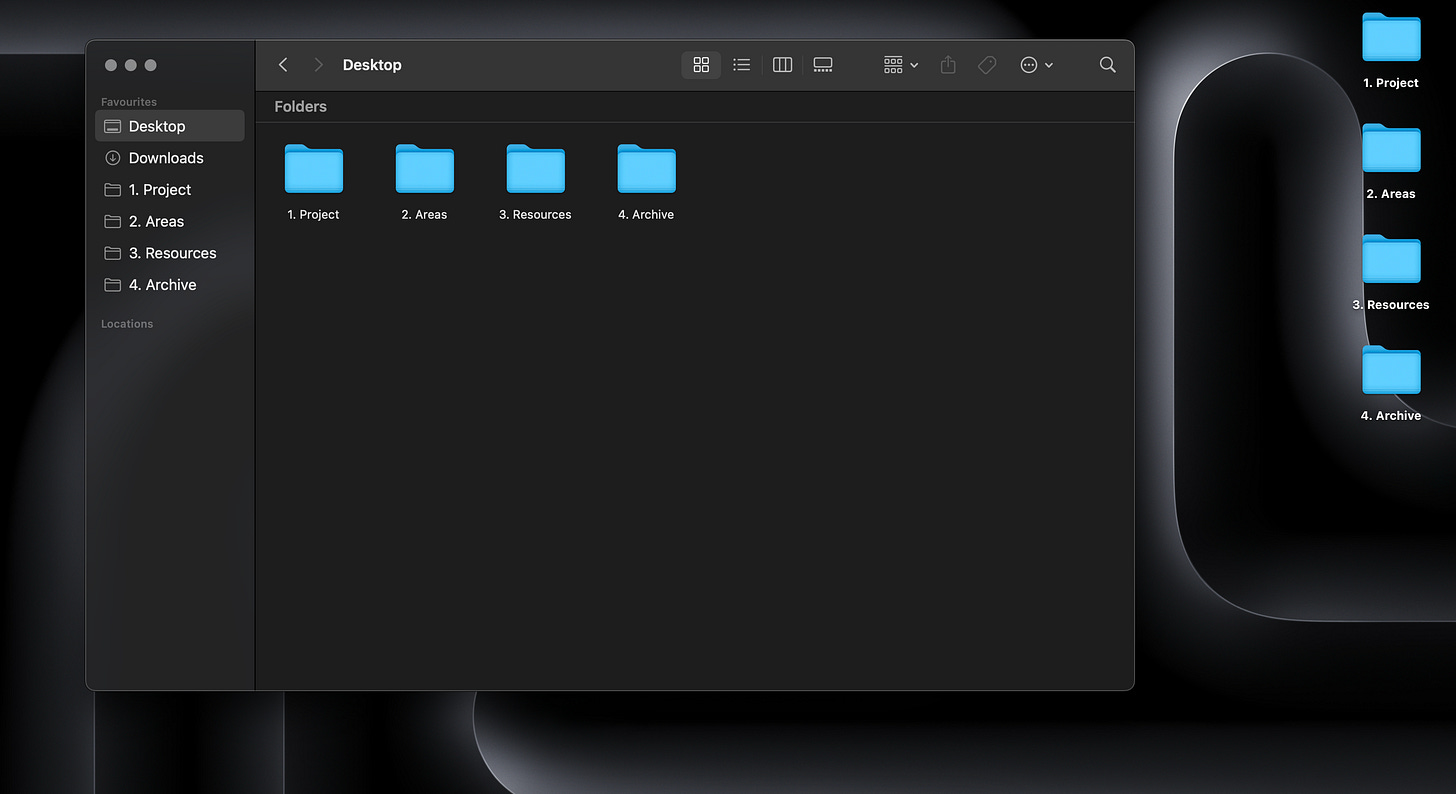
Task: Zoom the Finder window to full screen
Action: pos(151,65)
